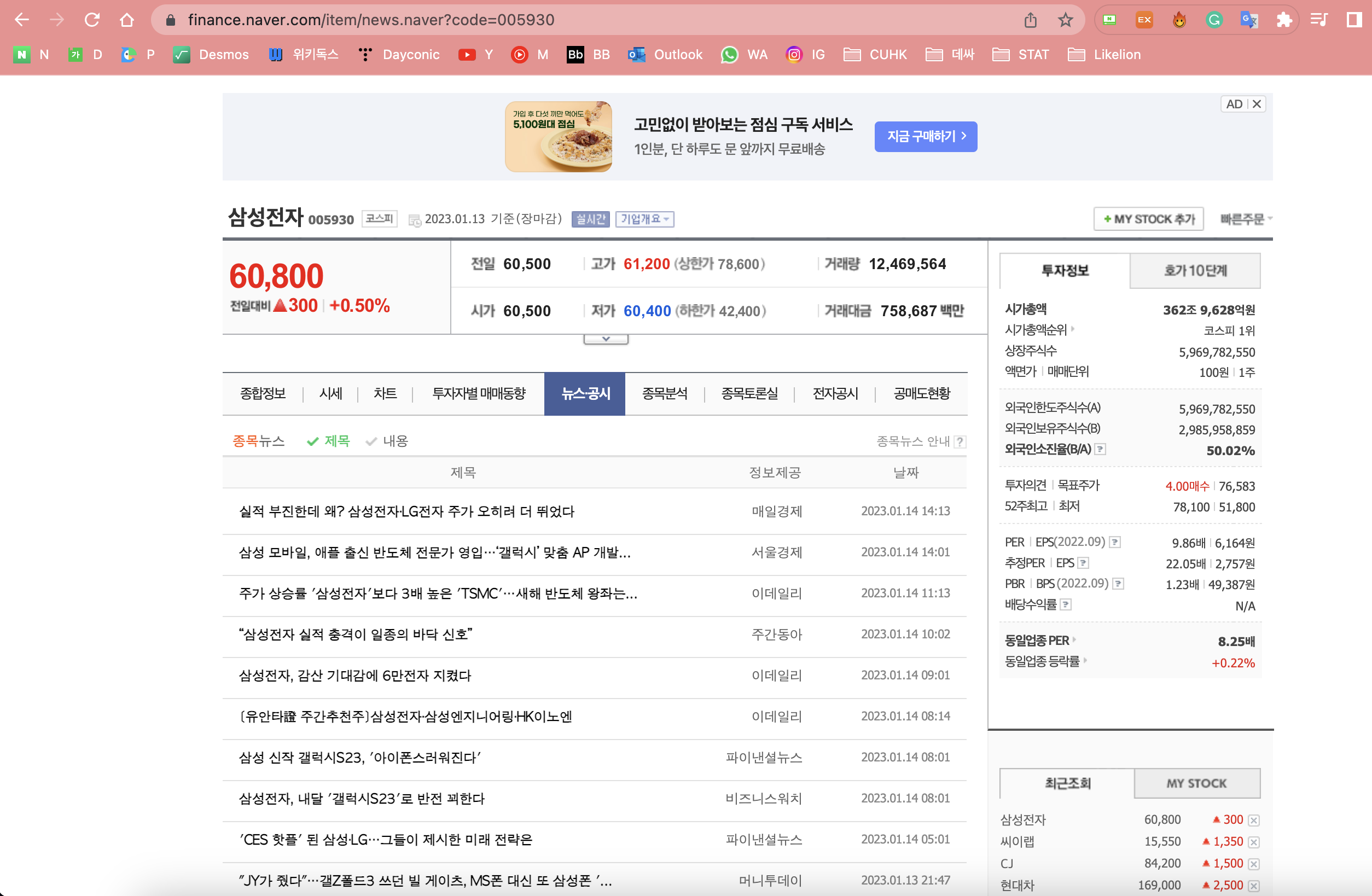
Task: Bookmark page with star icon
Action: [1065, 20]
